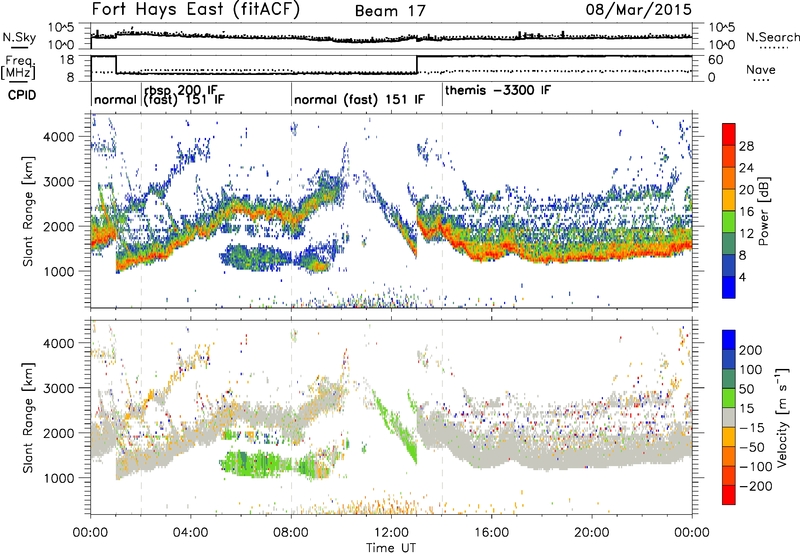Click the "Velocity [m s⁻¹]" colorbar title
This screenshot has width=800, height=554.
(x=781, y=417)
